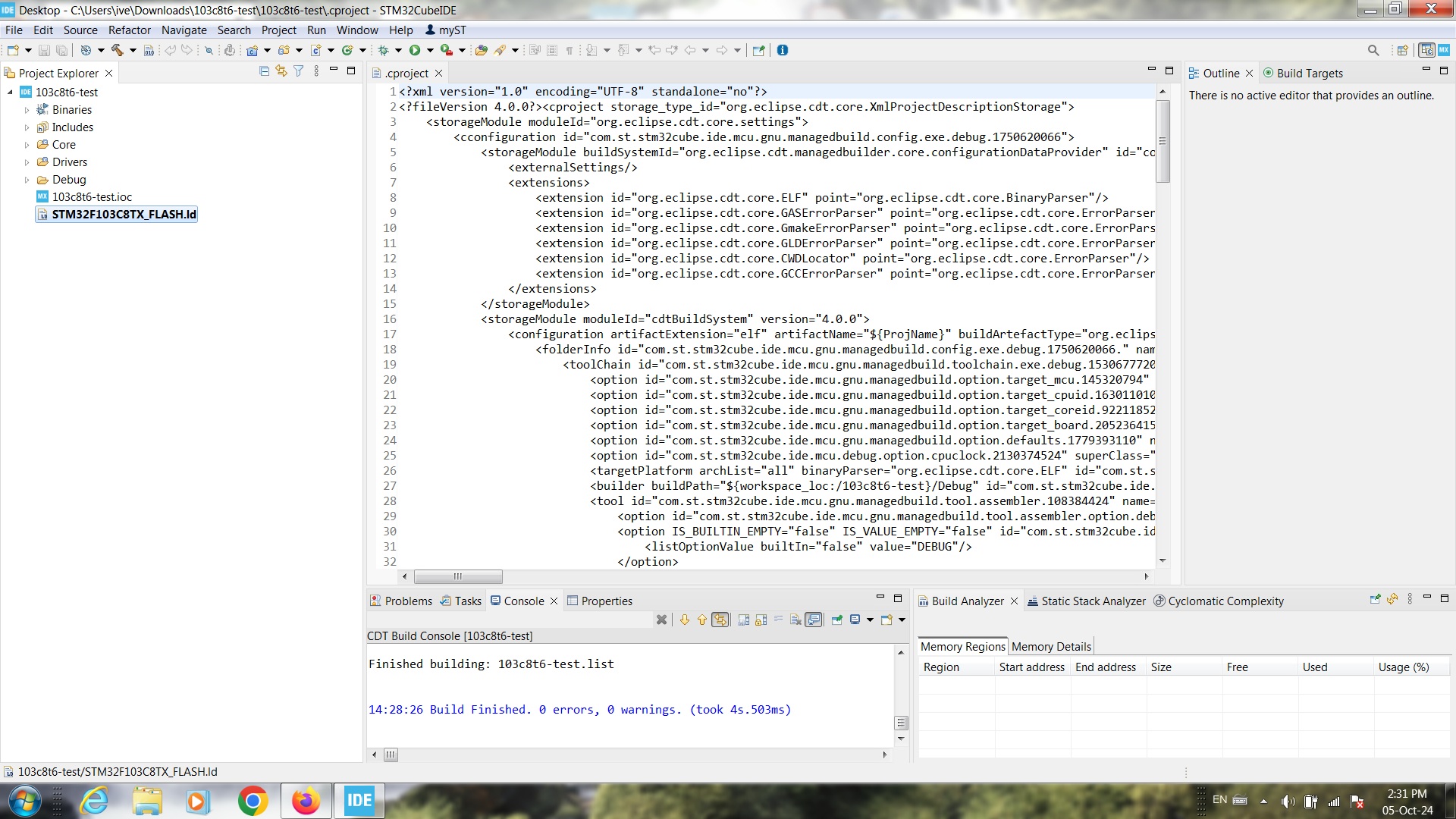Click the Save toolbar icon
This screenshot has width=1456, height=819.
pyautogui.click(x=44, y=50)
